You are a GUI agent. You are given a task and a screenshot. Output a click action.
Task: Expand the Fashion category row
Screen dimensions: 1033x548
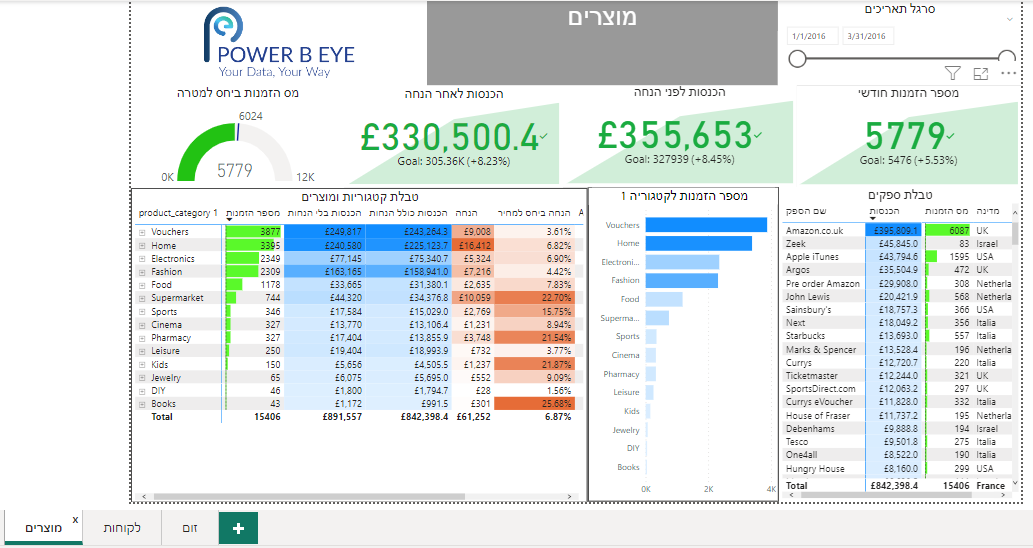pos(142,272)
